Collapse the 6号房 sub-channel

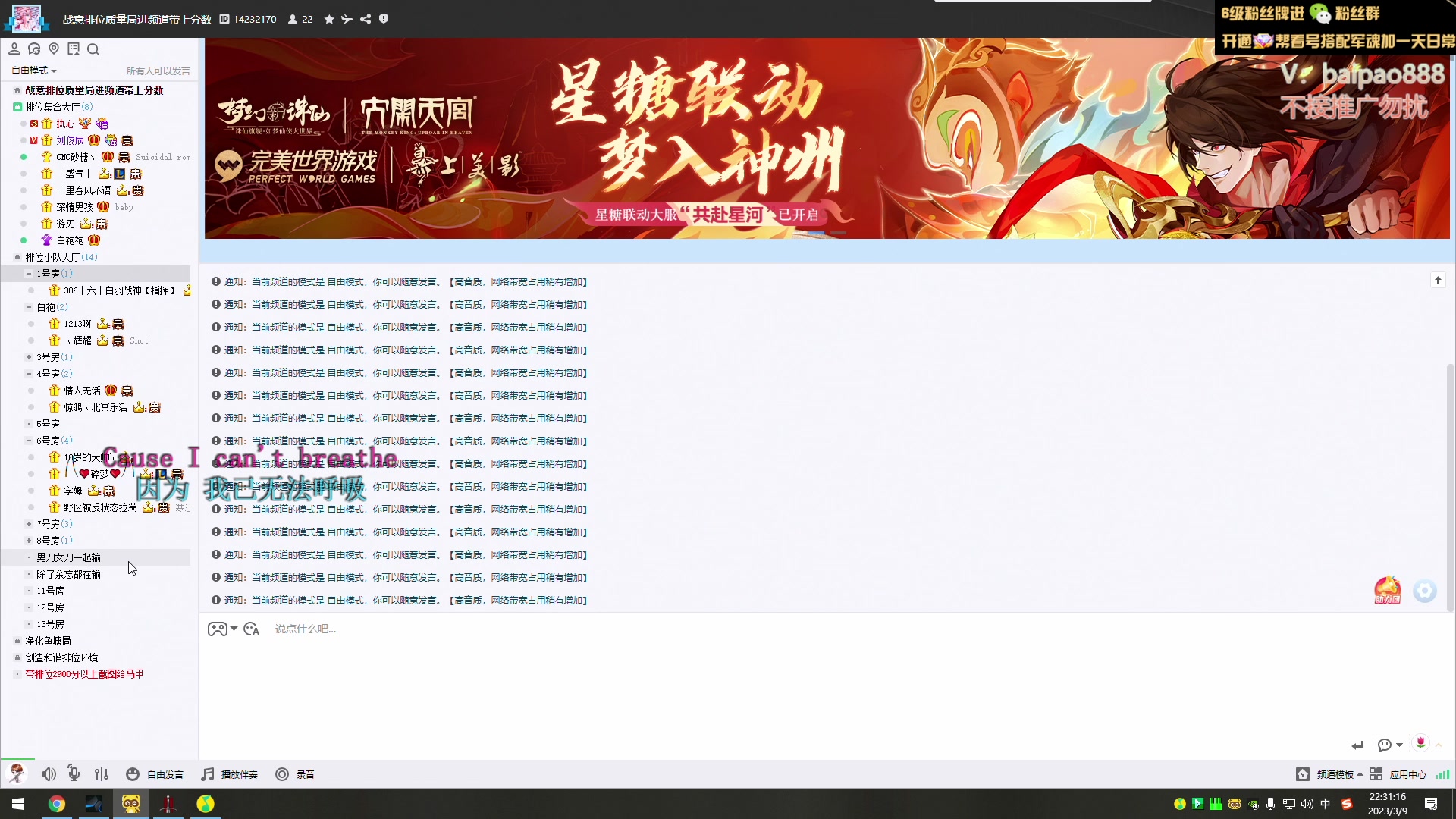29,441
